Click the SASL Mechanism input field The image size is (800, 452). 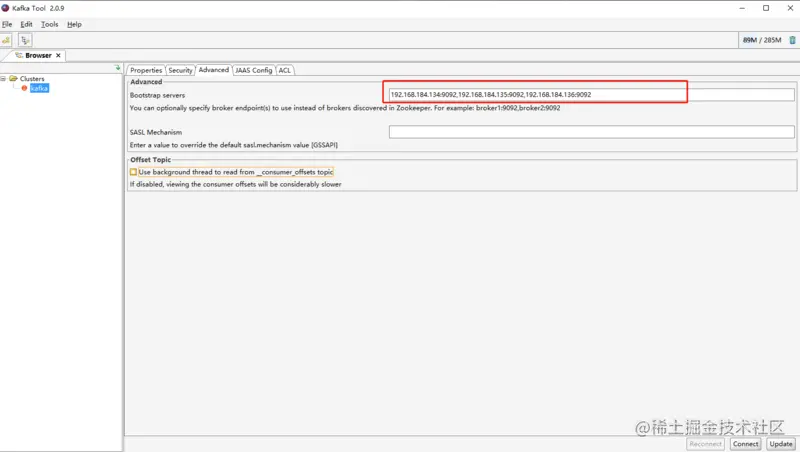[591, 132]
